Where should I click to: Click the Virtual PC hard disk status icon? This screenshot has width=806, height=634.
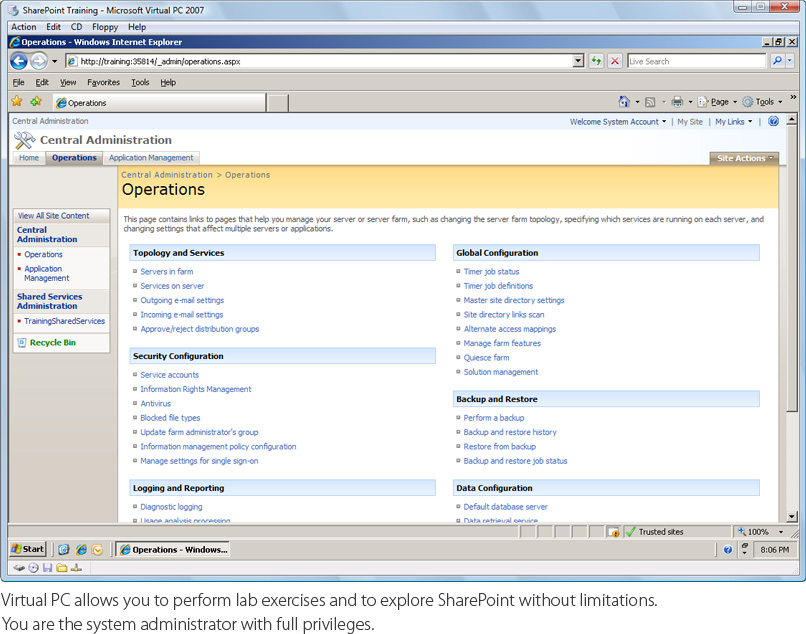19,568
